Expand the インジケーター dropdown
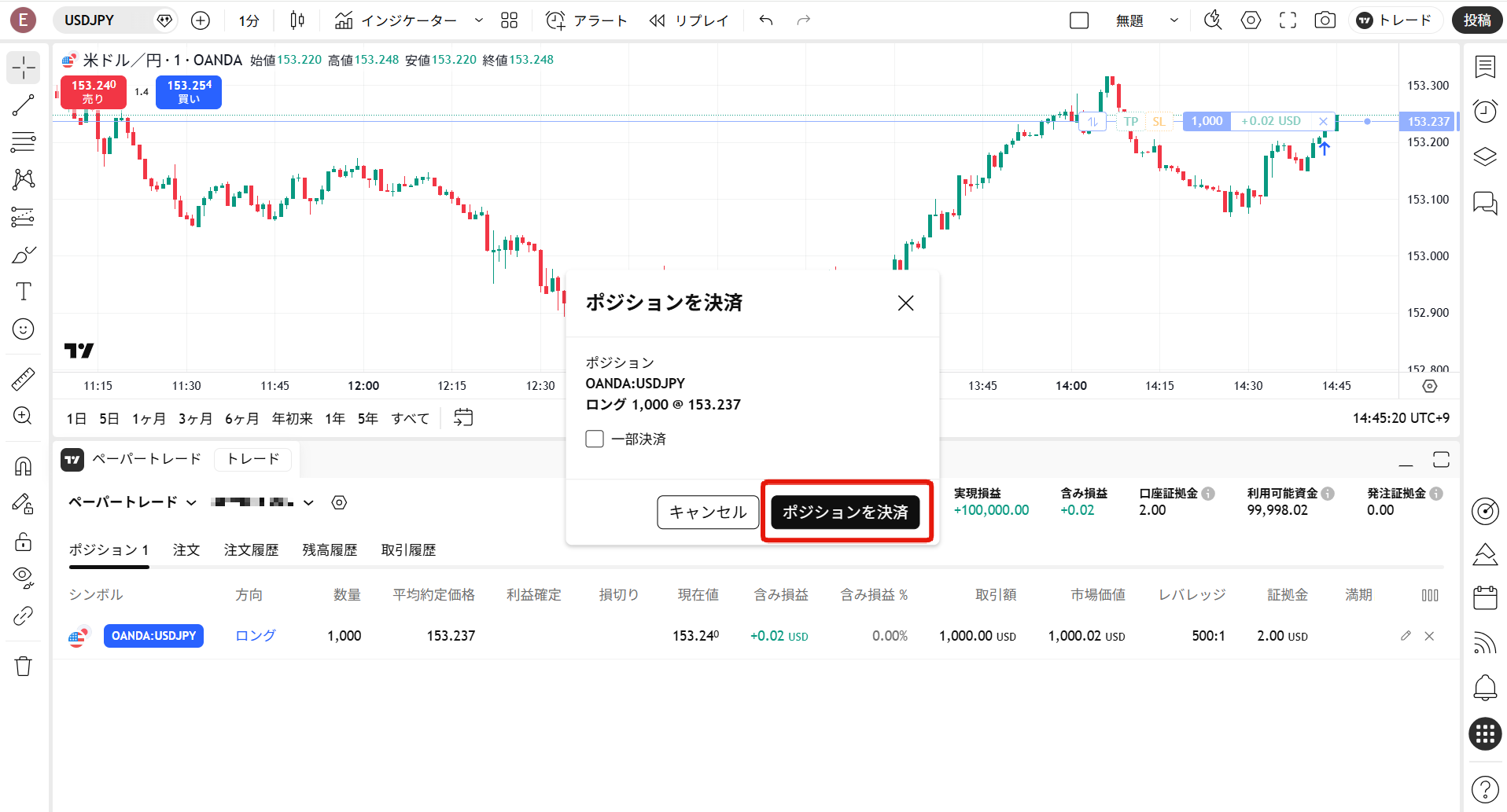 pyautogui.click(x=477, y=20)
